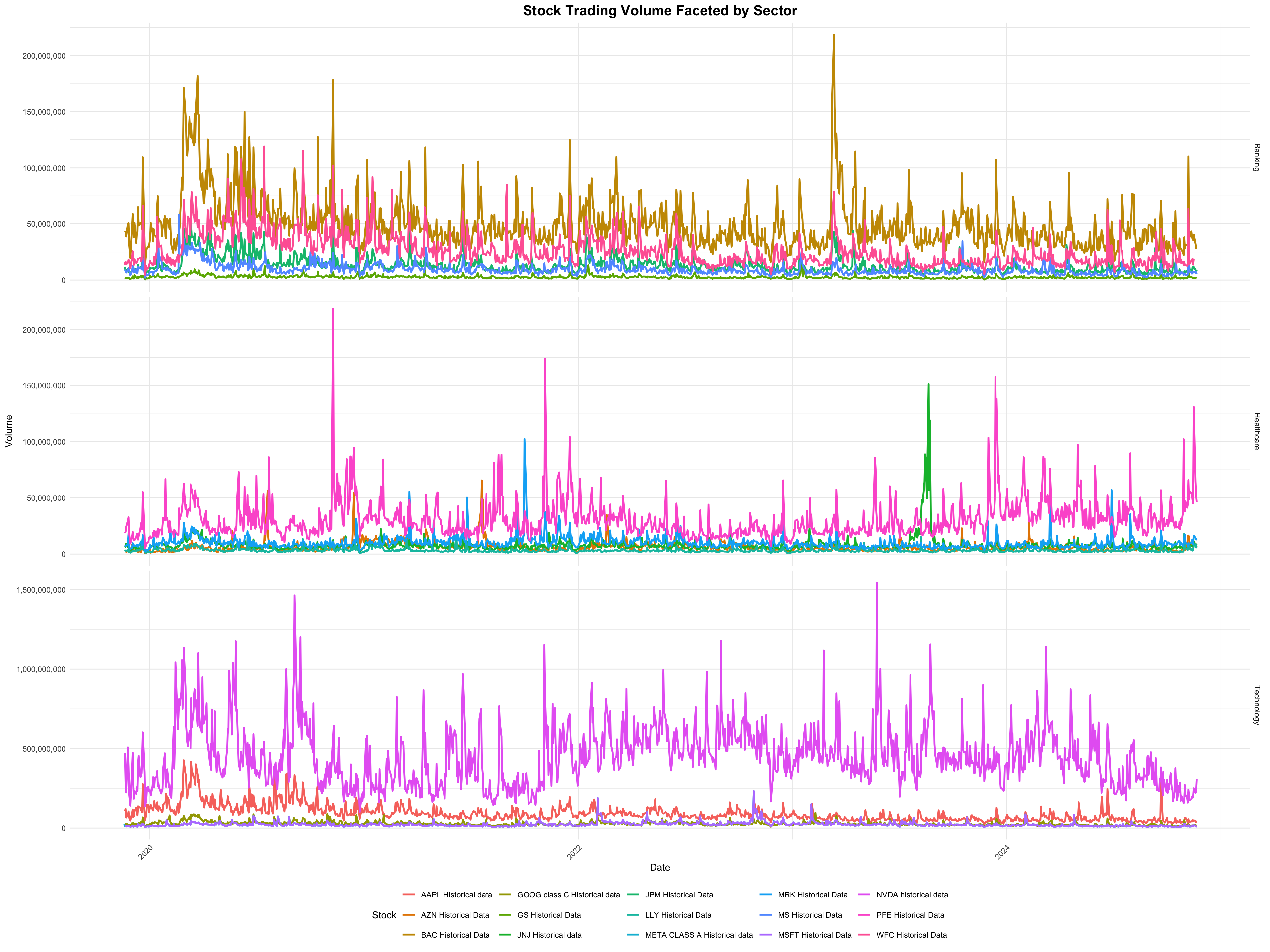Click the 1,500,000,000 y-axis tick label

41,590
